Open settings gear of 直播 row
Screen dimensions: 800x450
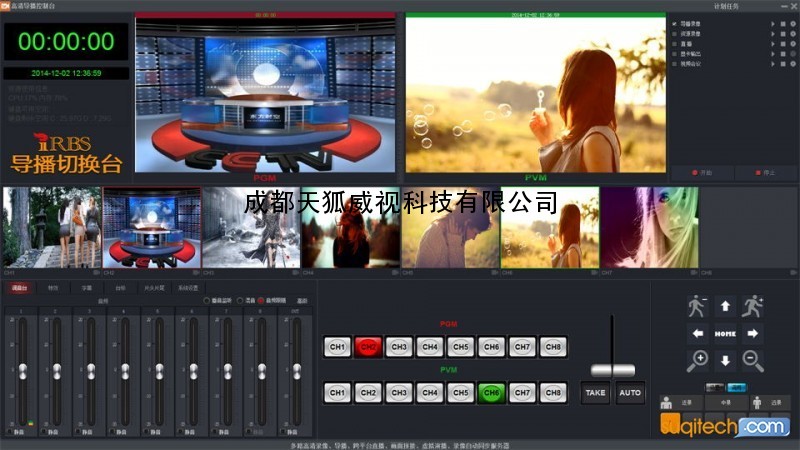click(x=793, y=44)
